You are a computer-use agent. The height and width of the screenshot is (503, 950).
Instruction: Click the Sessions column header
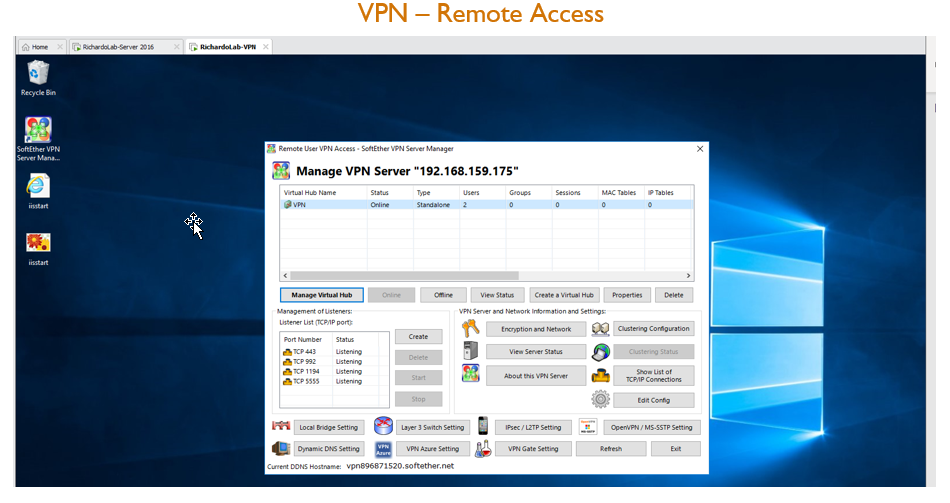pos(575,193)
